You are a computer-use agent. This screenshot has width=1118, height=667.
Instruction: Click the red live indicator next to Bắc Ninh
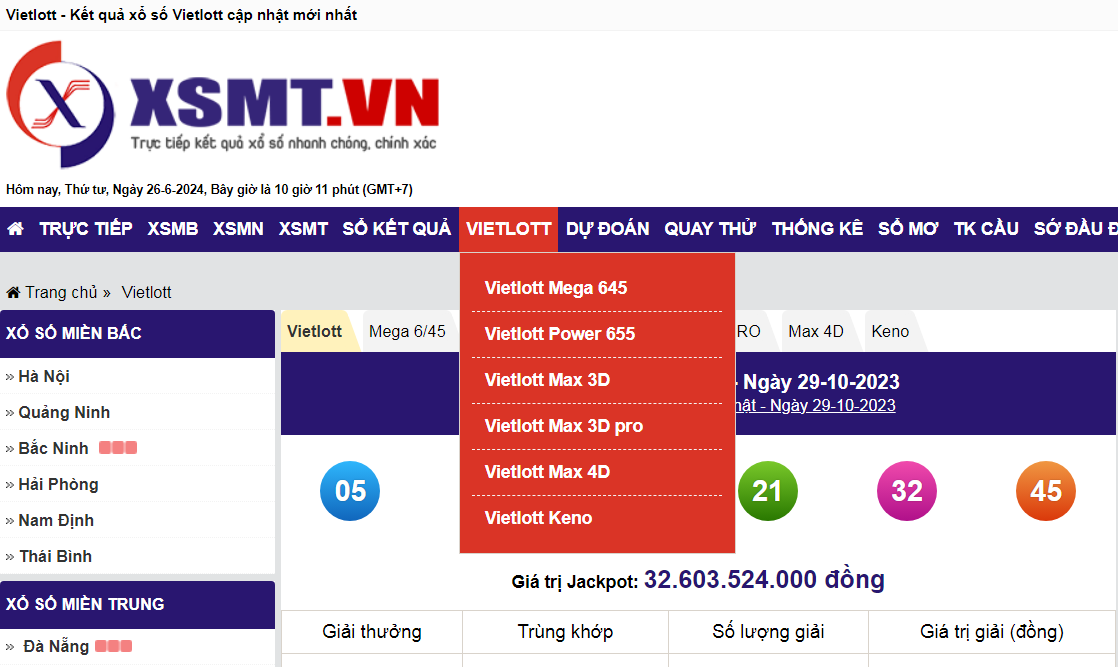coord(117,447)
